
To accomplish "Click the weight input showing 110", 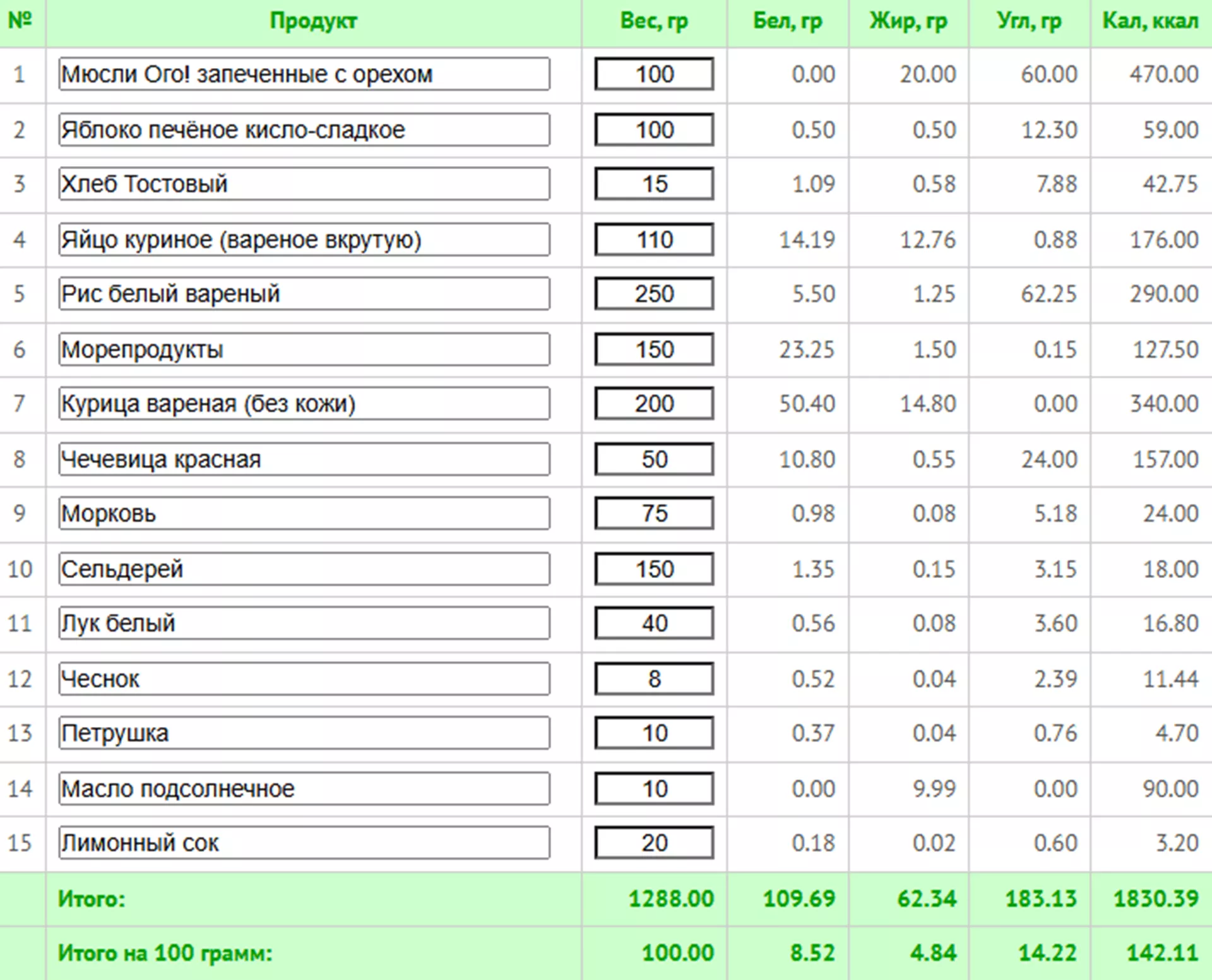I will 654,240.
